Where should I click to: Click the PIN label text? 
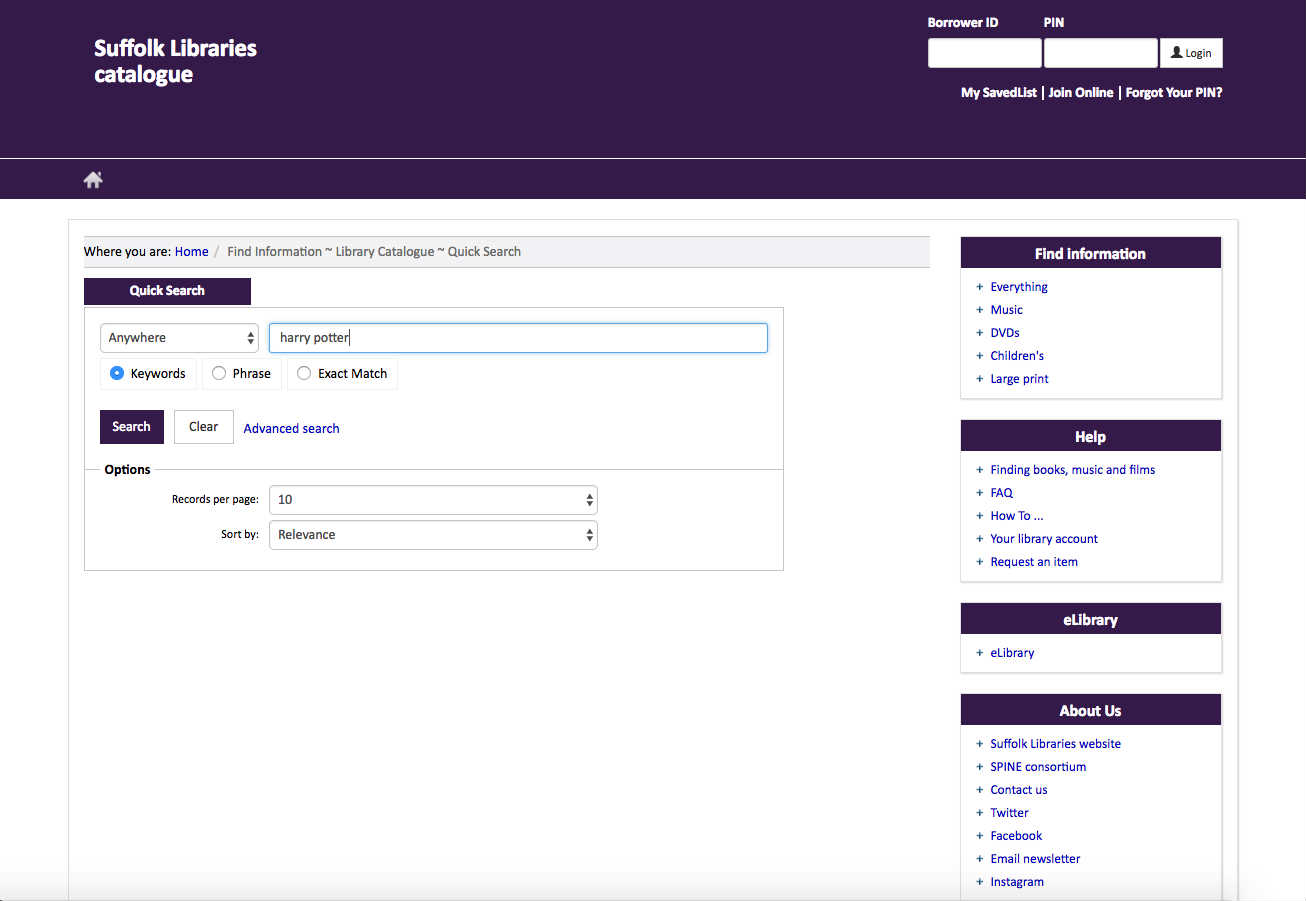tap(1054, 22)
